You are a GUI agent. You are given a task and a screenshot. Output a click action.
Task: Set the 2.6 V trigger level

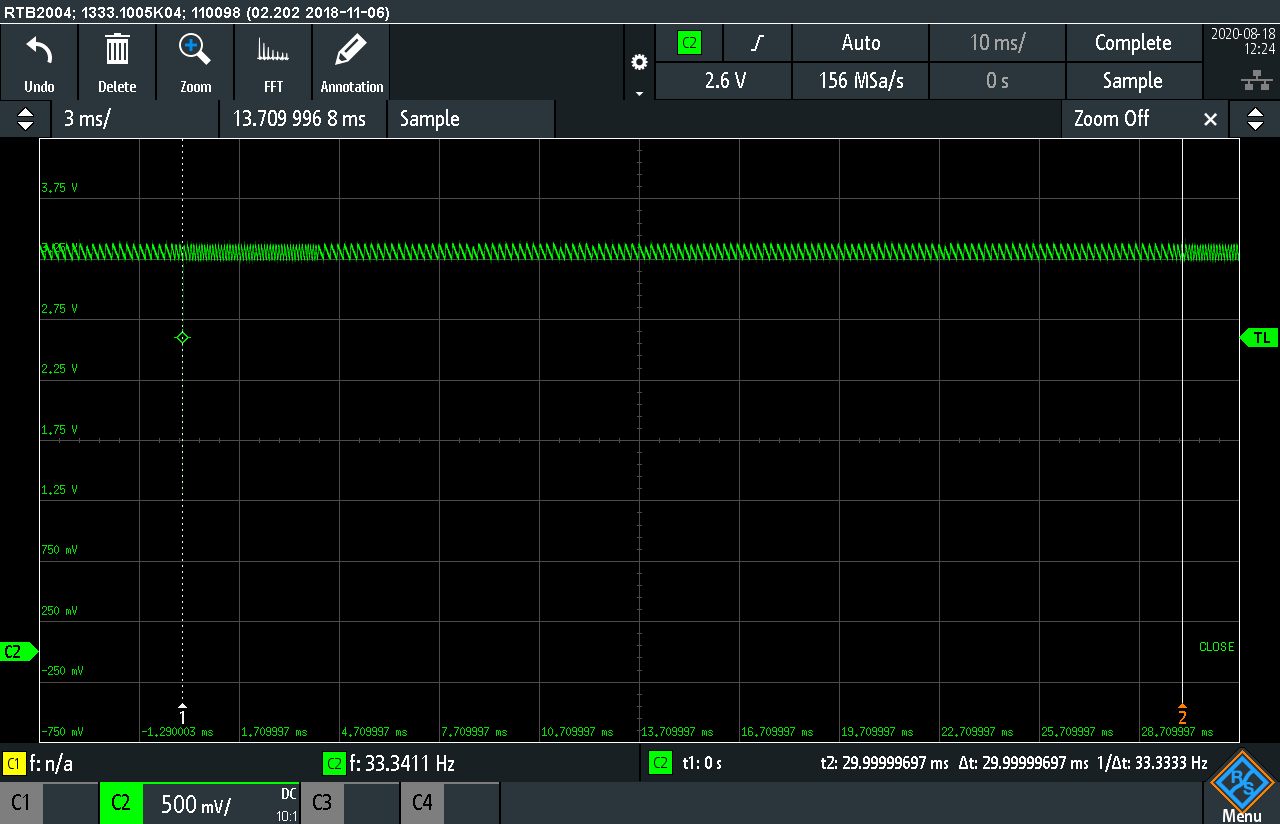coord(724,81)
